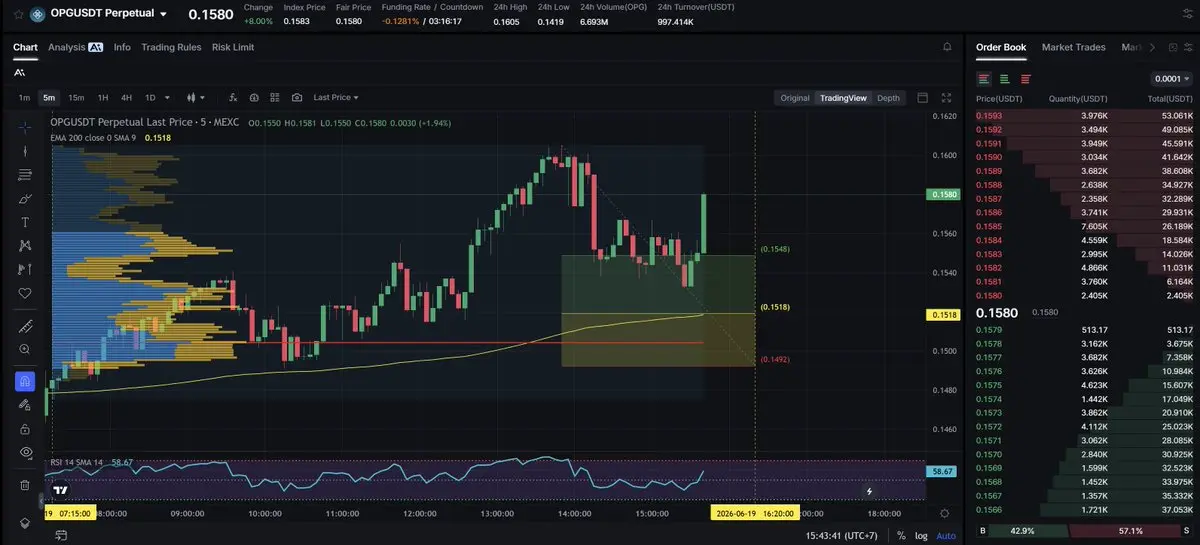Viewport: 1200px width, 545px height.
Task: Select the 1D timeframe
Action: (x=150, y=98)
